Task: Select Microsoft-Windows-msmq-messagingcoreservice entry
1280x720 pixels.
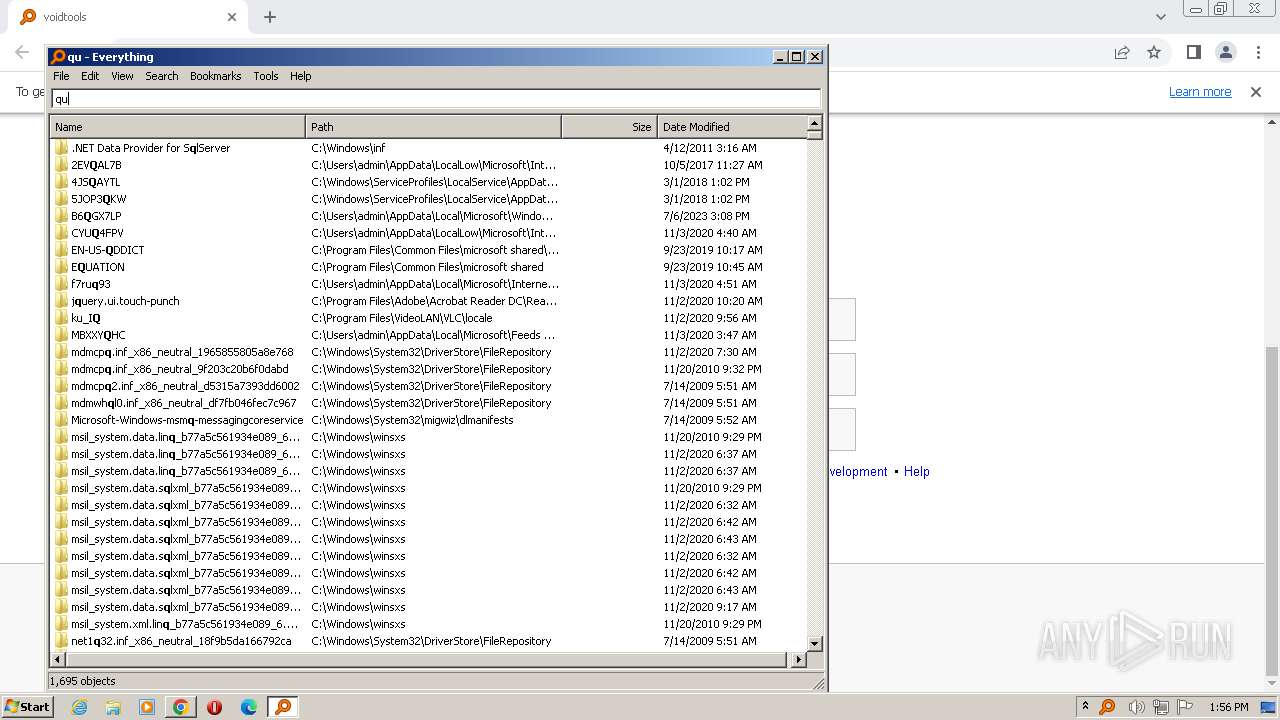Action: point(187,420)
